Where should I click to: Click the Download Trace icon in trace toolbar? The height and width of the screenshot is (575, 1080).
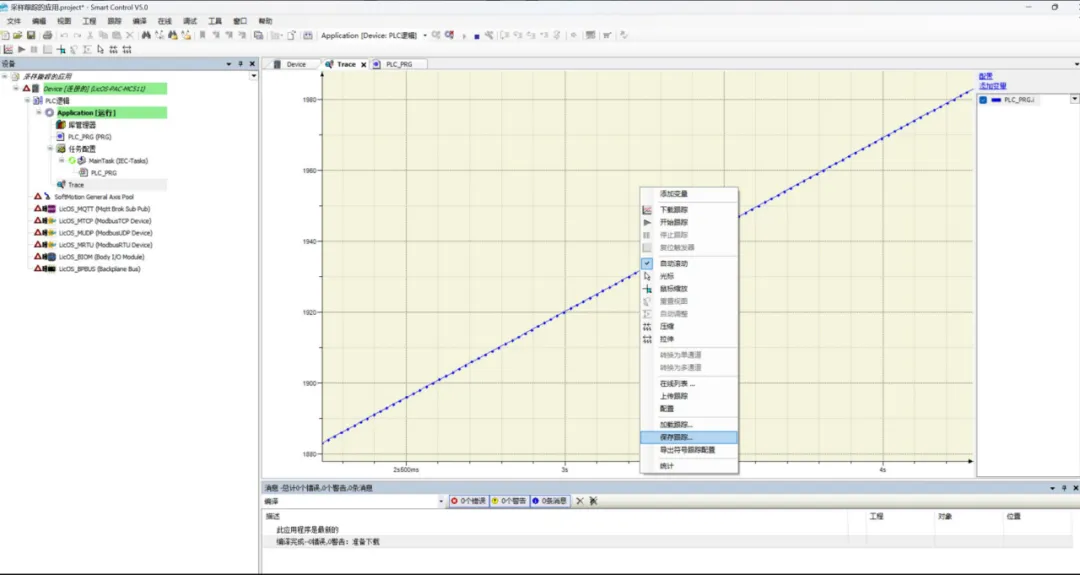pyautogui.click(x=8, y=49)
